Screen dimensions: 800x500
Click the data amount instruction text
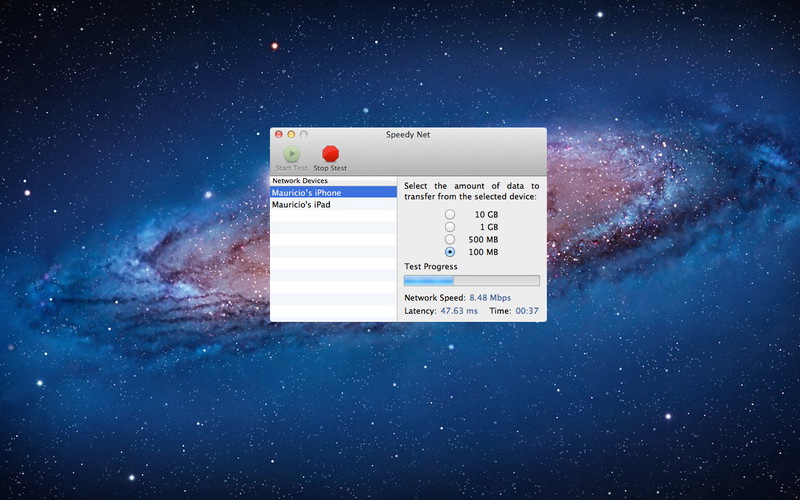(471, 192)
